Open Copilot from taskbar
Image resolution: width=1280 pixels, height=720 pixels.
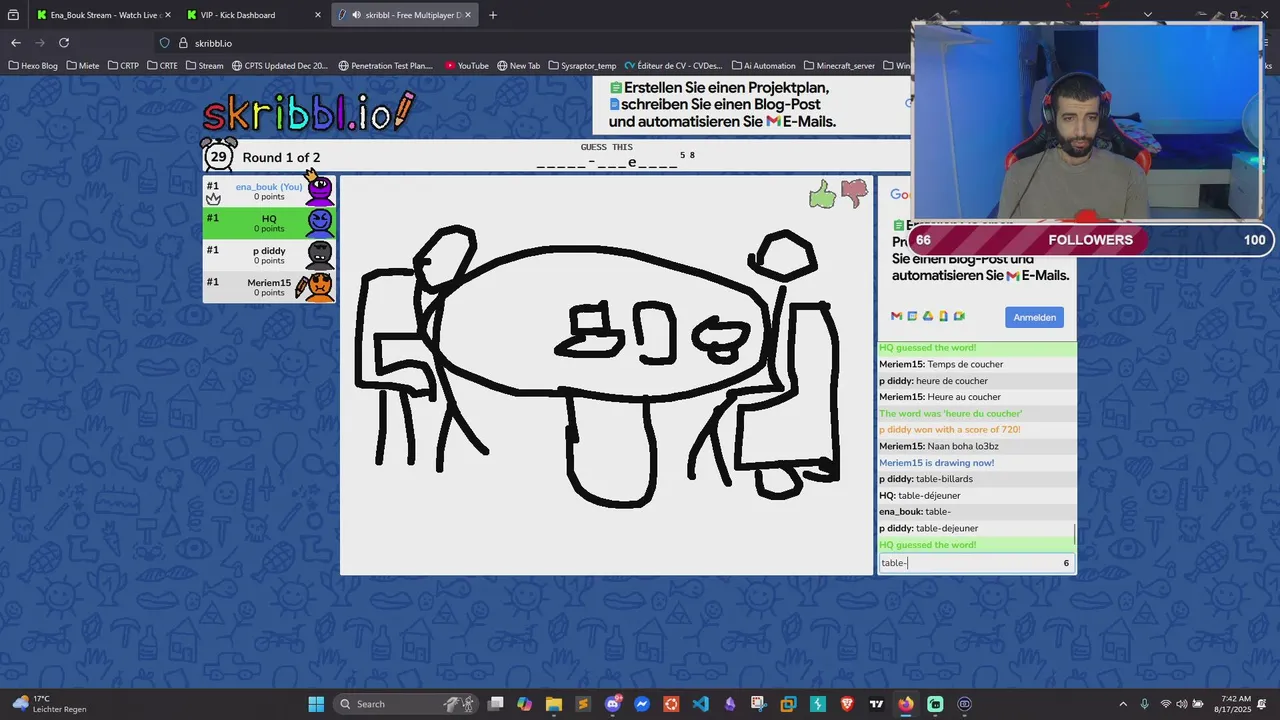pyautogui.click(x=525, y=704)
